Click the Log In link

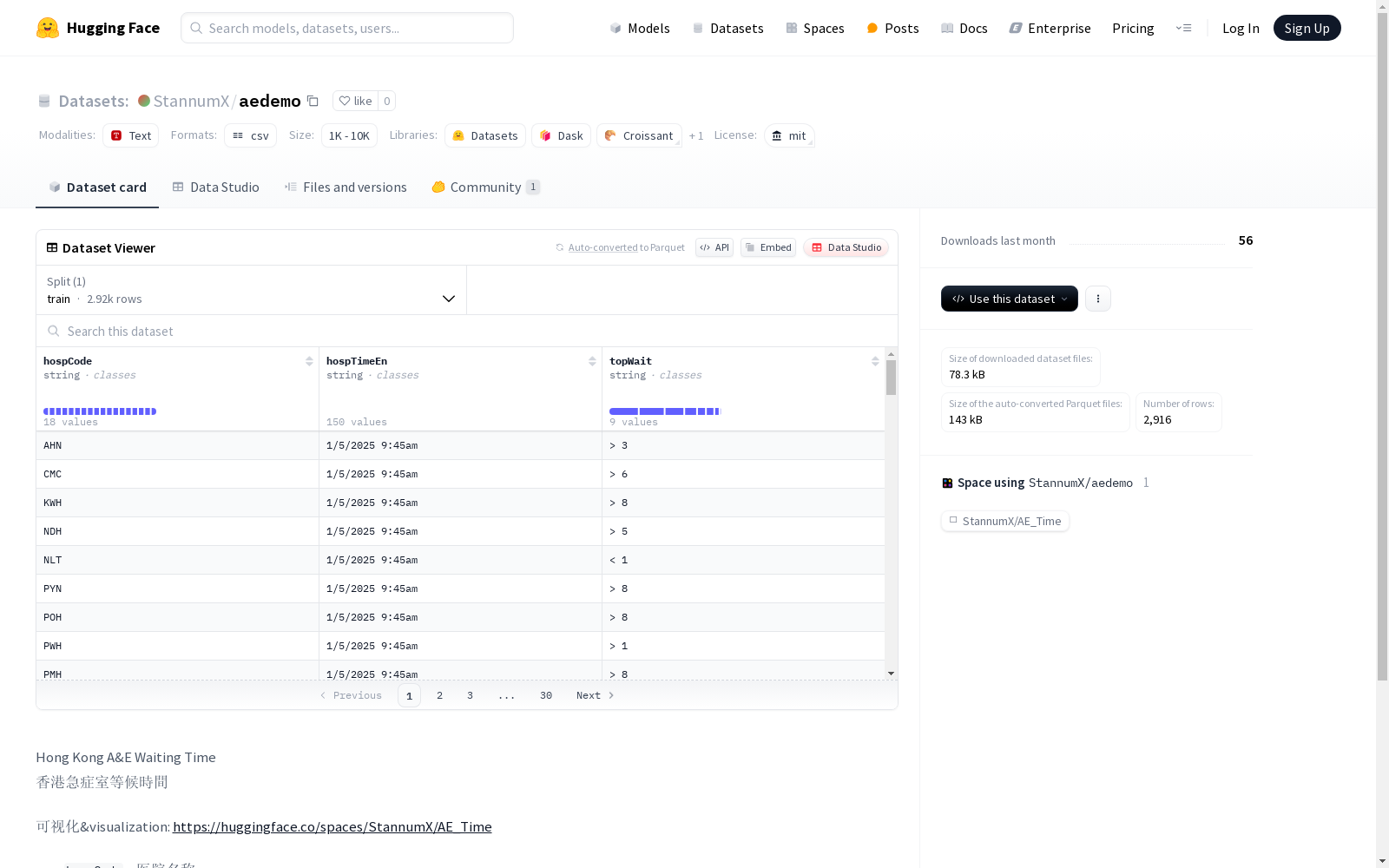click(1241, 28)
